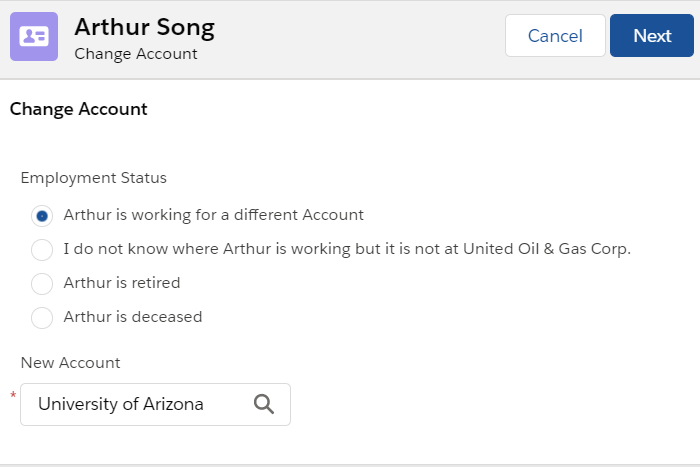
Task: Click the purple contact card icon
Action: click(x=34, y=36)
